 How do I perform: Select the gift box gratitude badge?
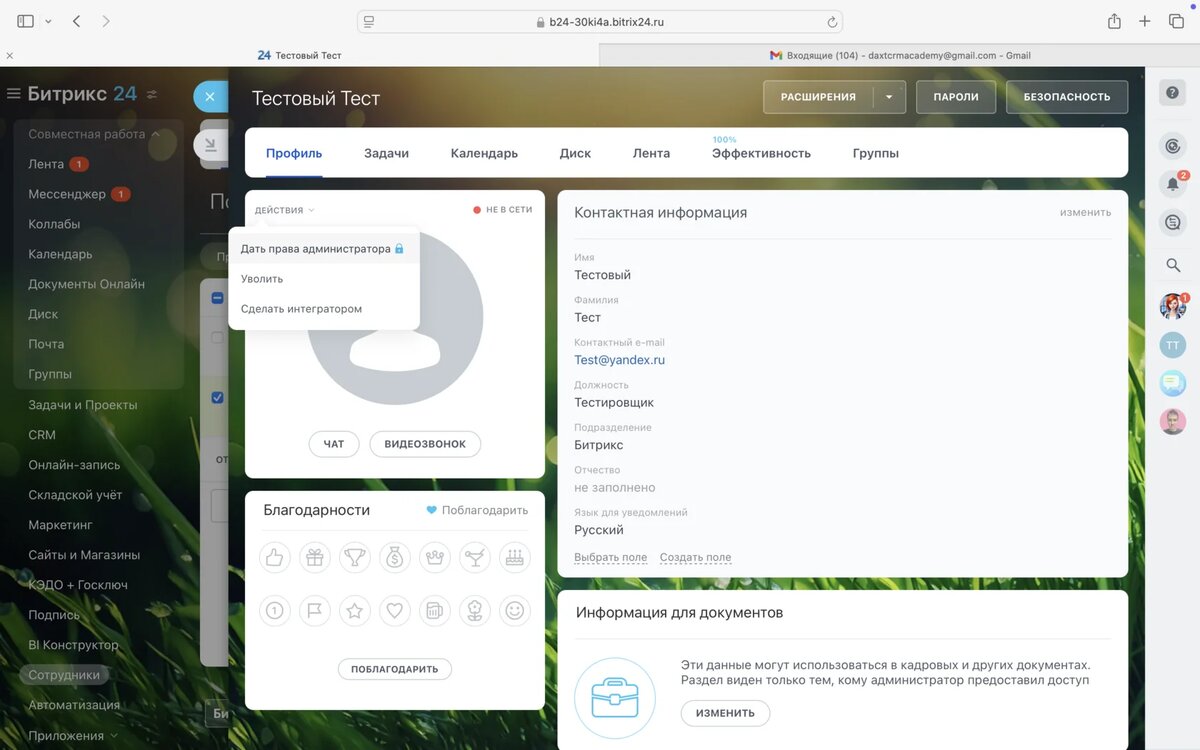coord(315,557)
